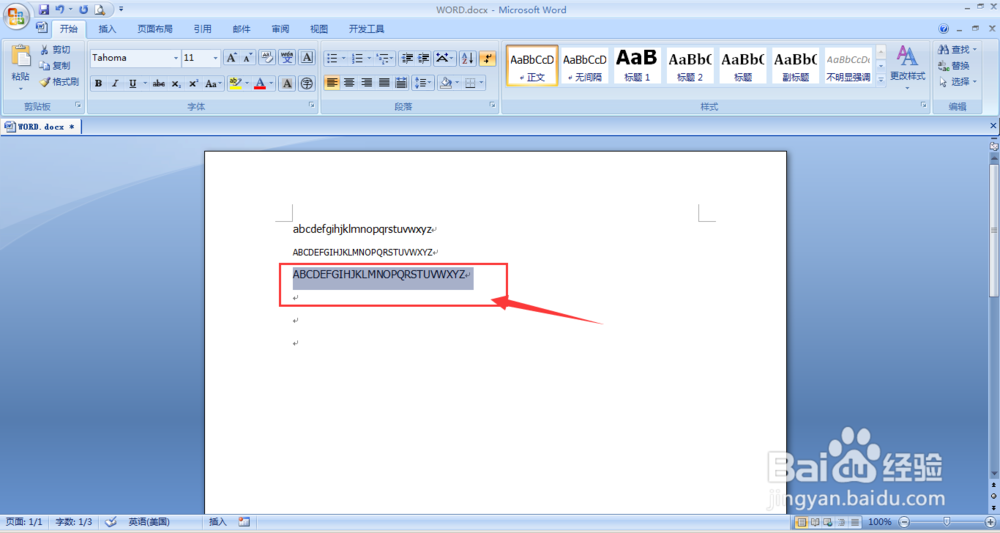The width and height of the screenshot is (1000, 533).
Task: Copy the selection (复制)
Action: [x=55, y=66]
